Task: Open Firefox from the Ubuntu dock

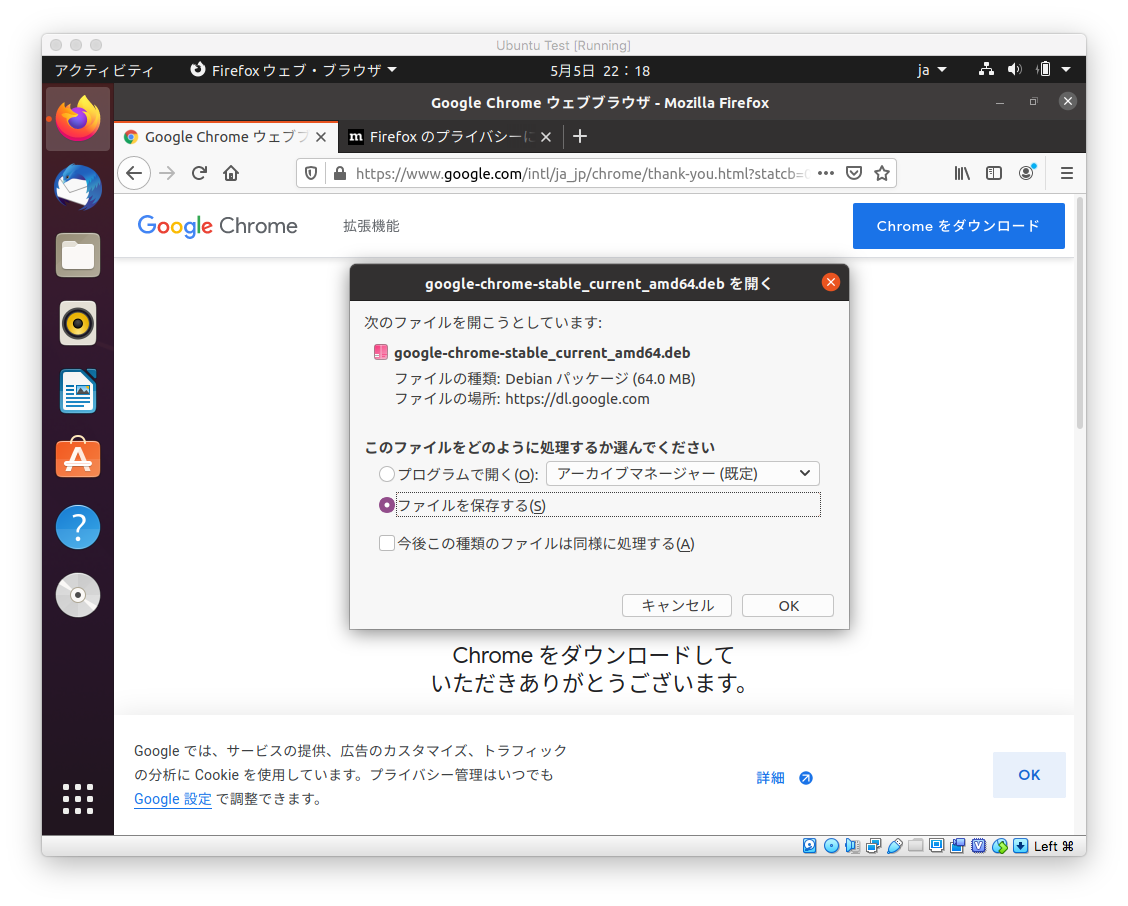Action: (x=78, y=119)
